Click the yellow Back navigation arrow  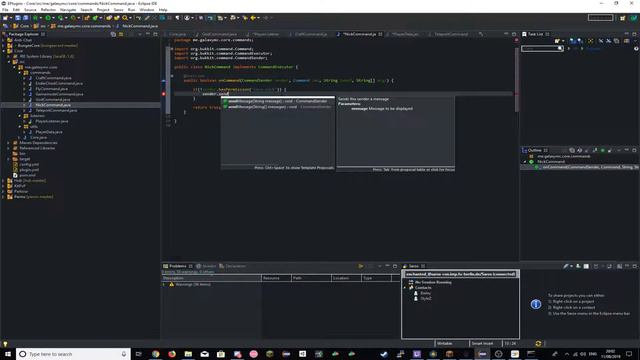(253, 18)
